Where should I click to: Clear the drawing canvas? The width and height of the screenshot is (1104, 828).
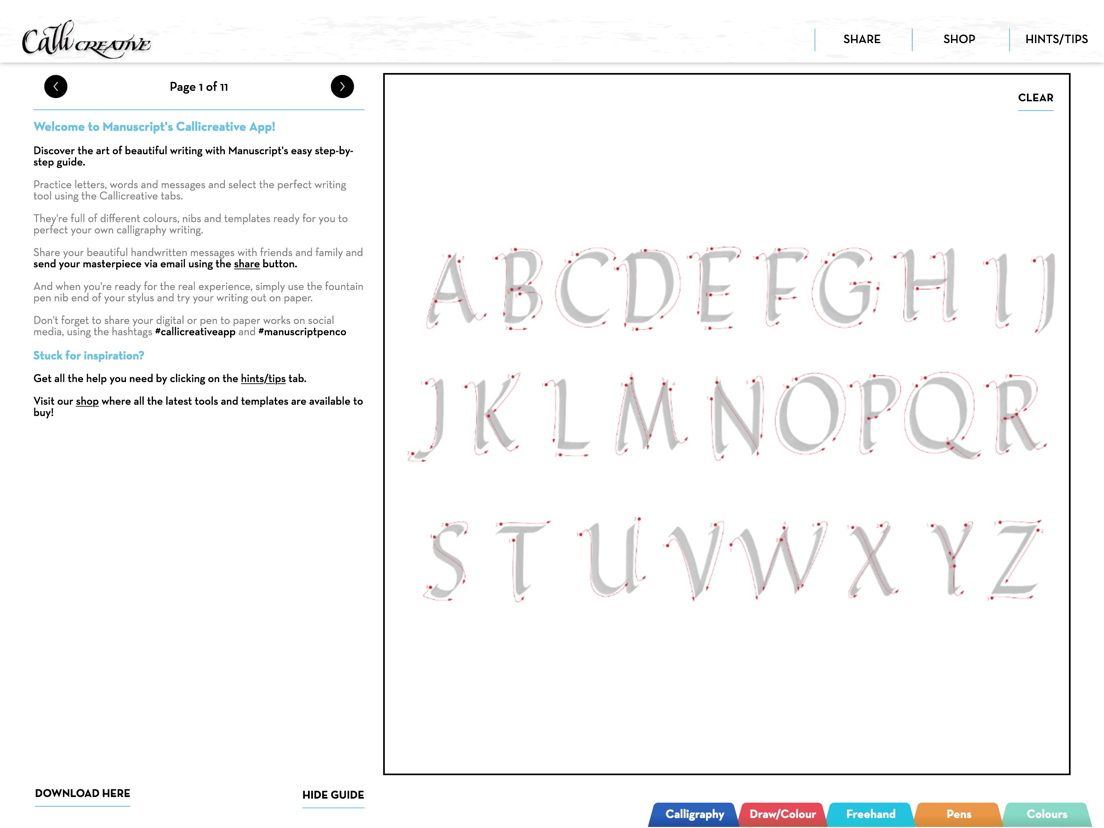pos(1036,98)
